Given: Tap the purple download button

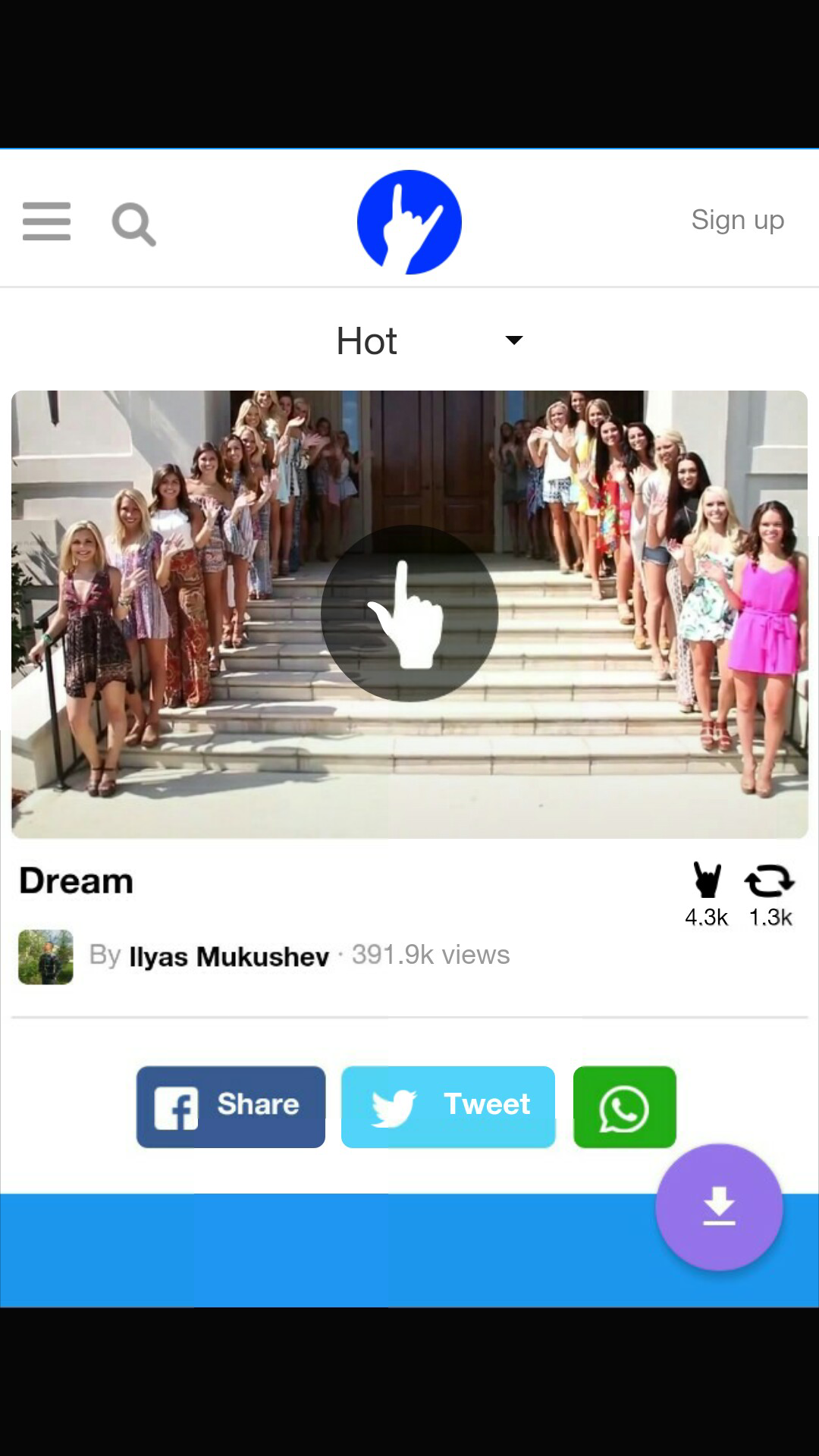Looking at the screenshot, I should 719,1207.
